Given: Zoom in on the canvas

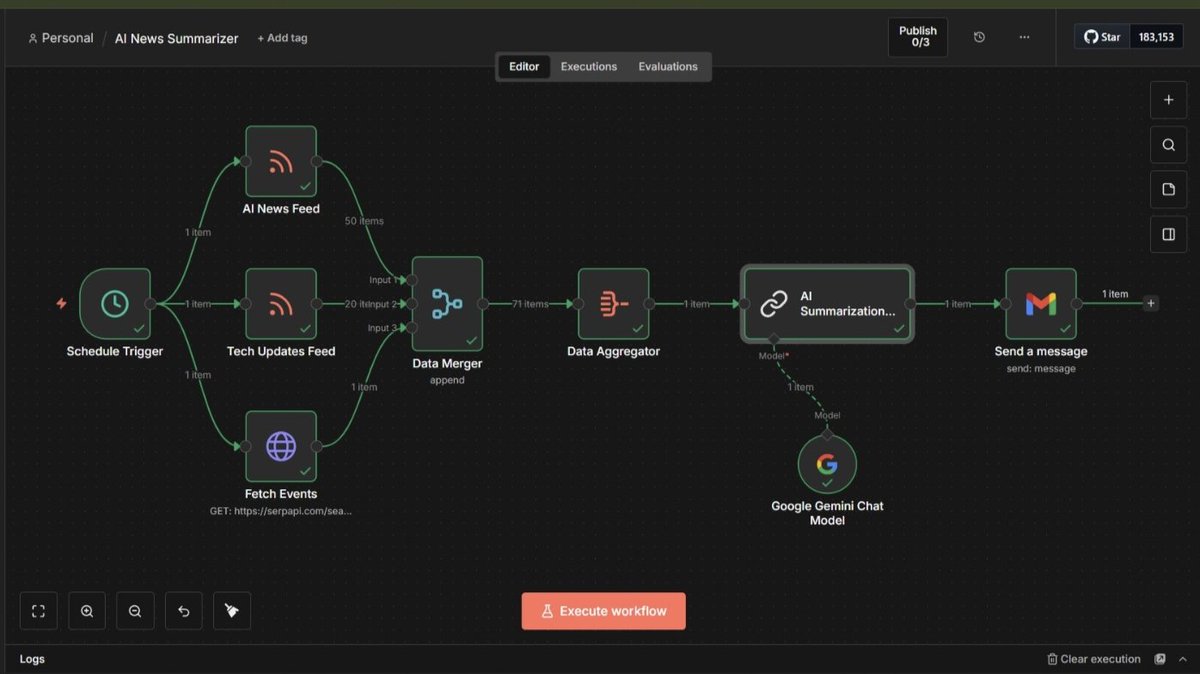Looking at the screenshot, I should 87,611.
